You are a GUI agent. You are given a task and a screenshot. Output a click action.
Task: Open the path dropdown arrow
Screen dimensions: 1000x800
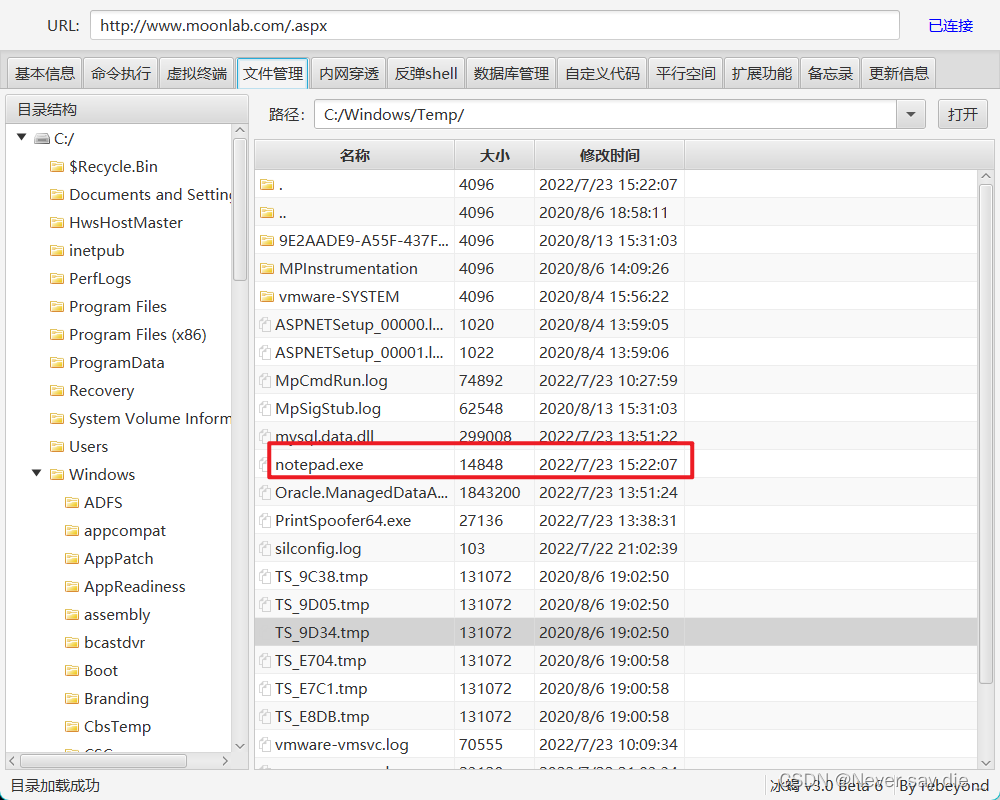tap(911, 114)
